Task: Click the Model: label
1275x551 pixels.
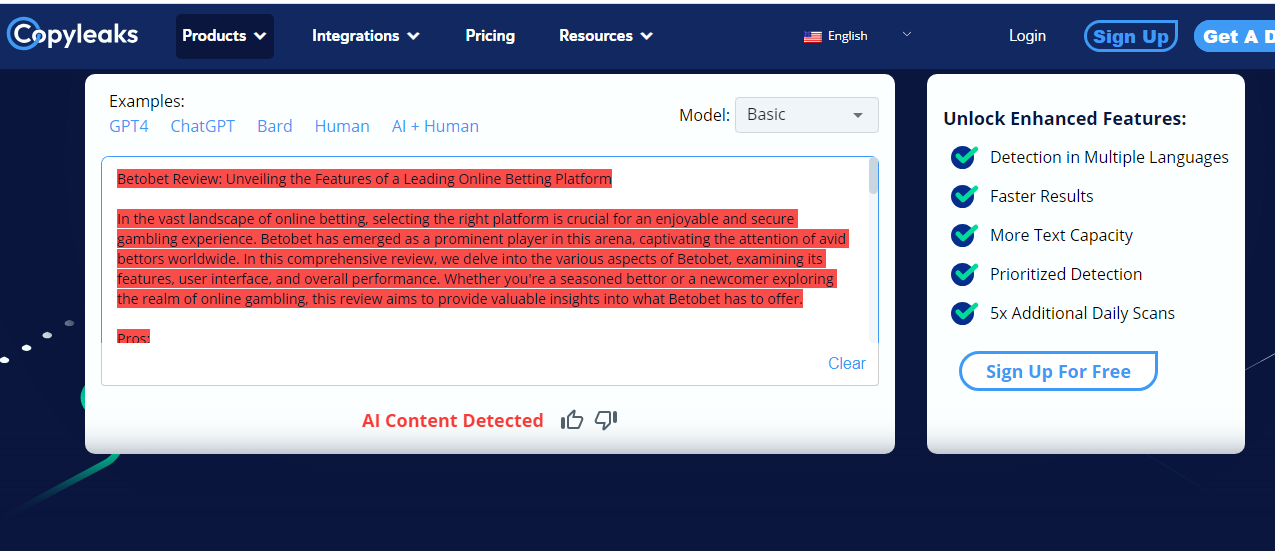Action: pos(705,115)
